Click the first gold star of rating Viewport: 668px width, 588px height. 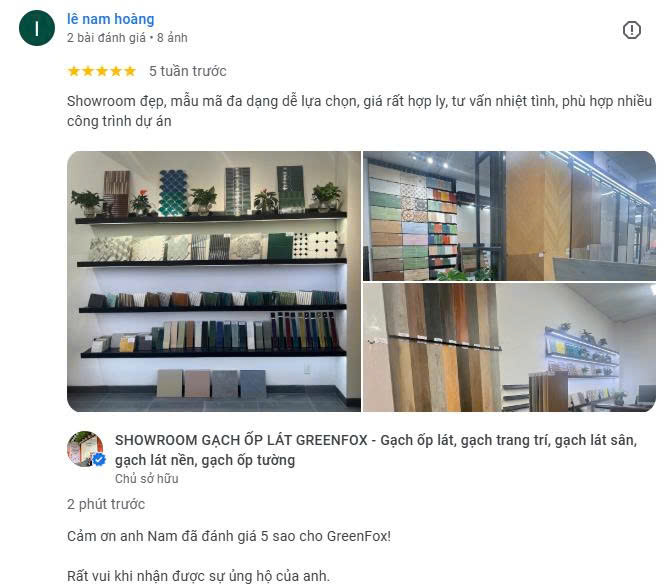[74, 71]
